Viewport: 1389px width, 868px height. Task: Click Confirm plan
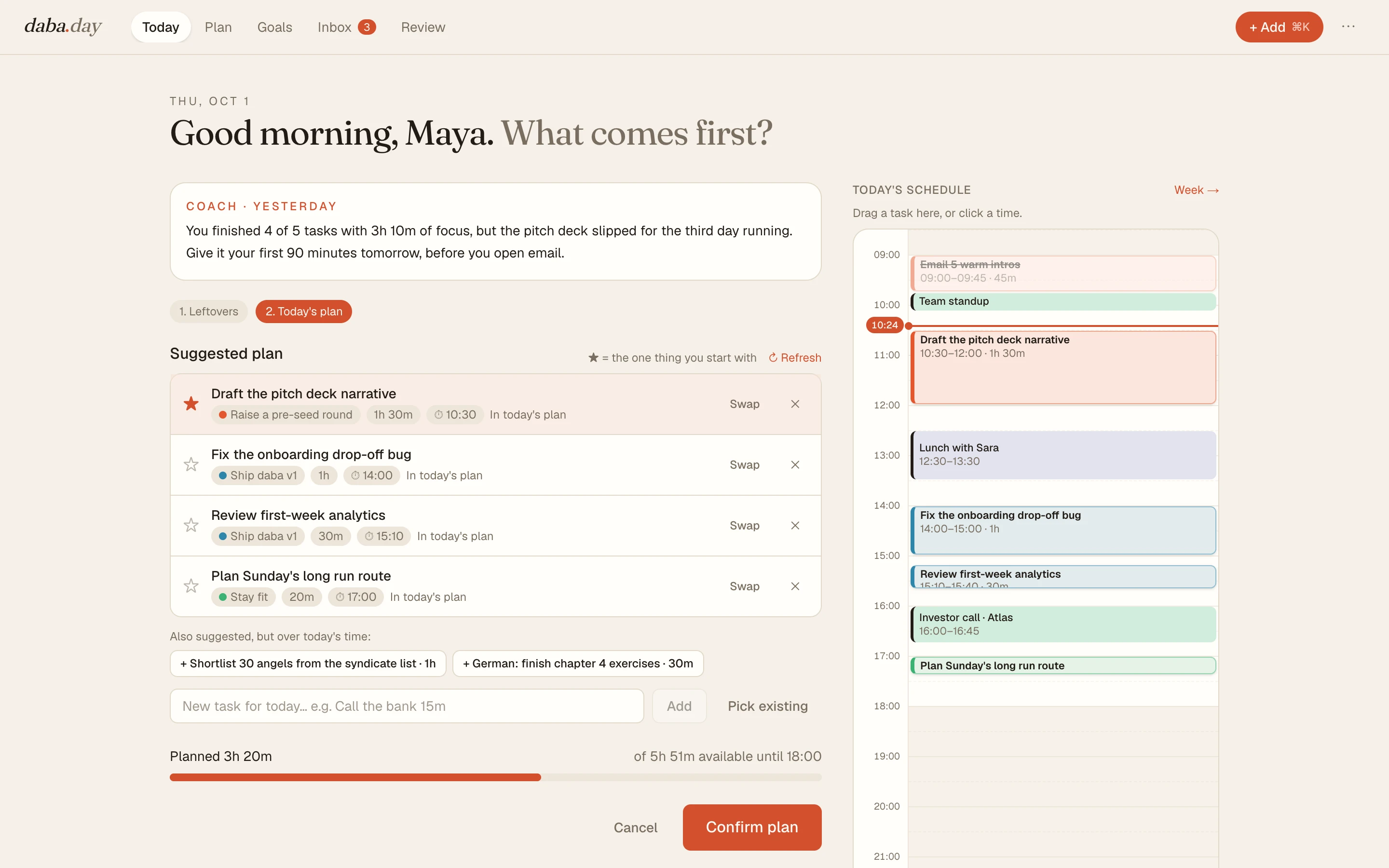(x=752, y=827)
